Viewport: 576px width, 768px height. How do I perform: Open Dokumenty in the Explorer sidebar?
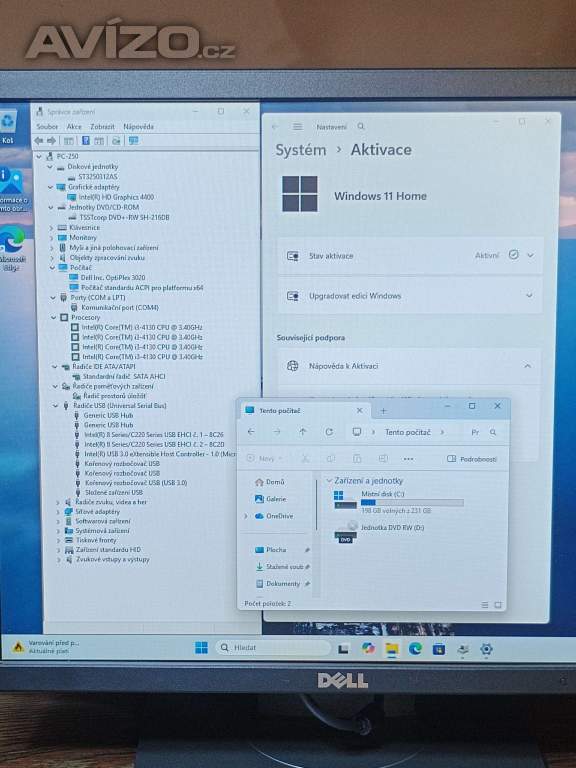pyautogui.click(x=278, y=584)
